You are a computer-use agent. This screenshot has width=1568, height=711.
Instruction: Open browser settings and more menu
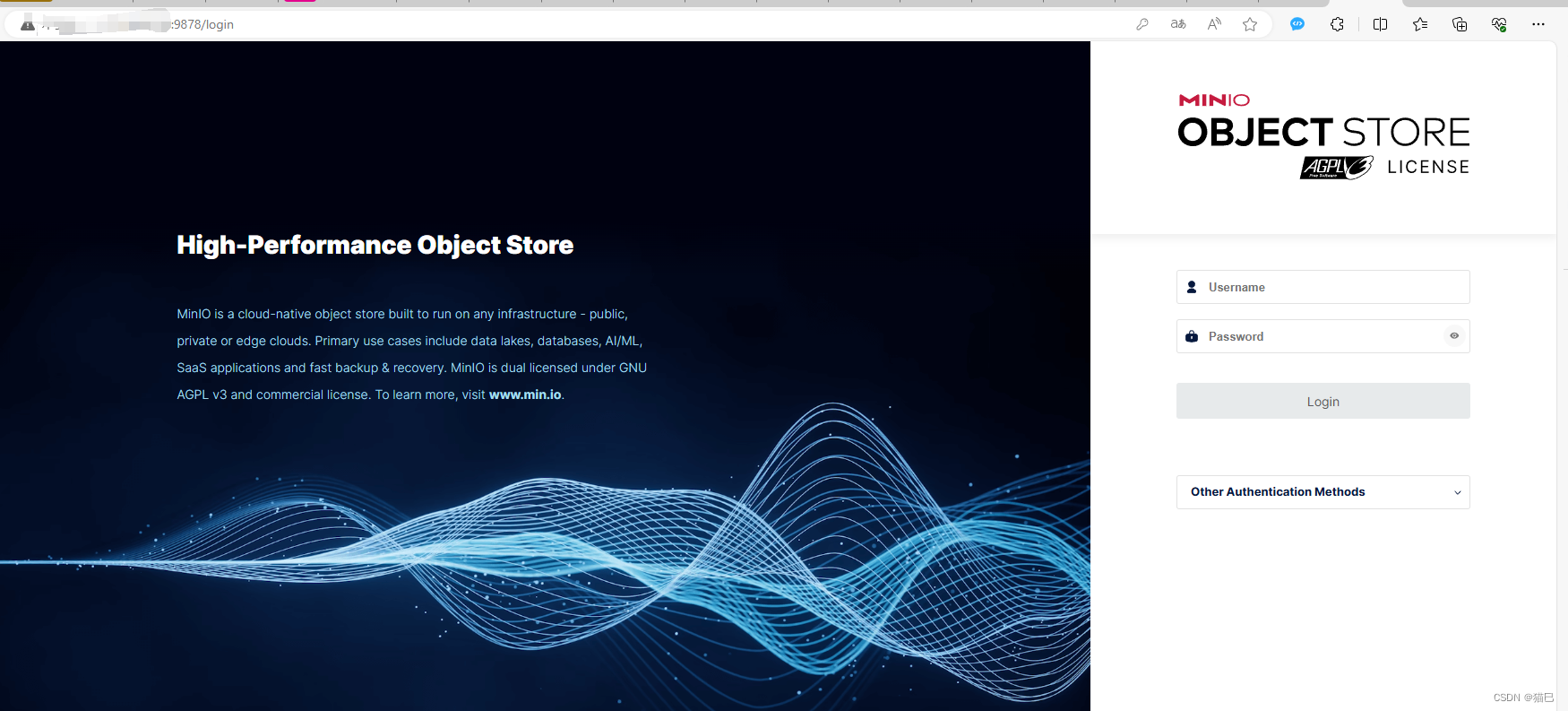1538,24
